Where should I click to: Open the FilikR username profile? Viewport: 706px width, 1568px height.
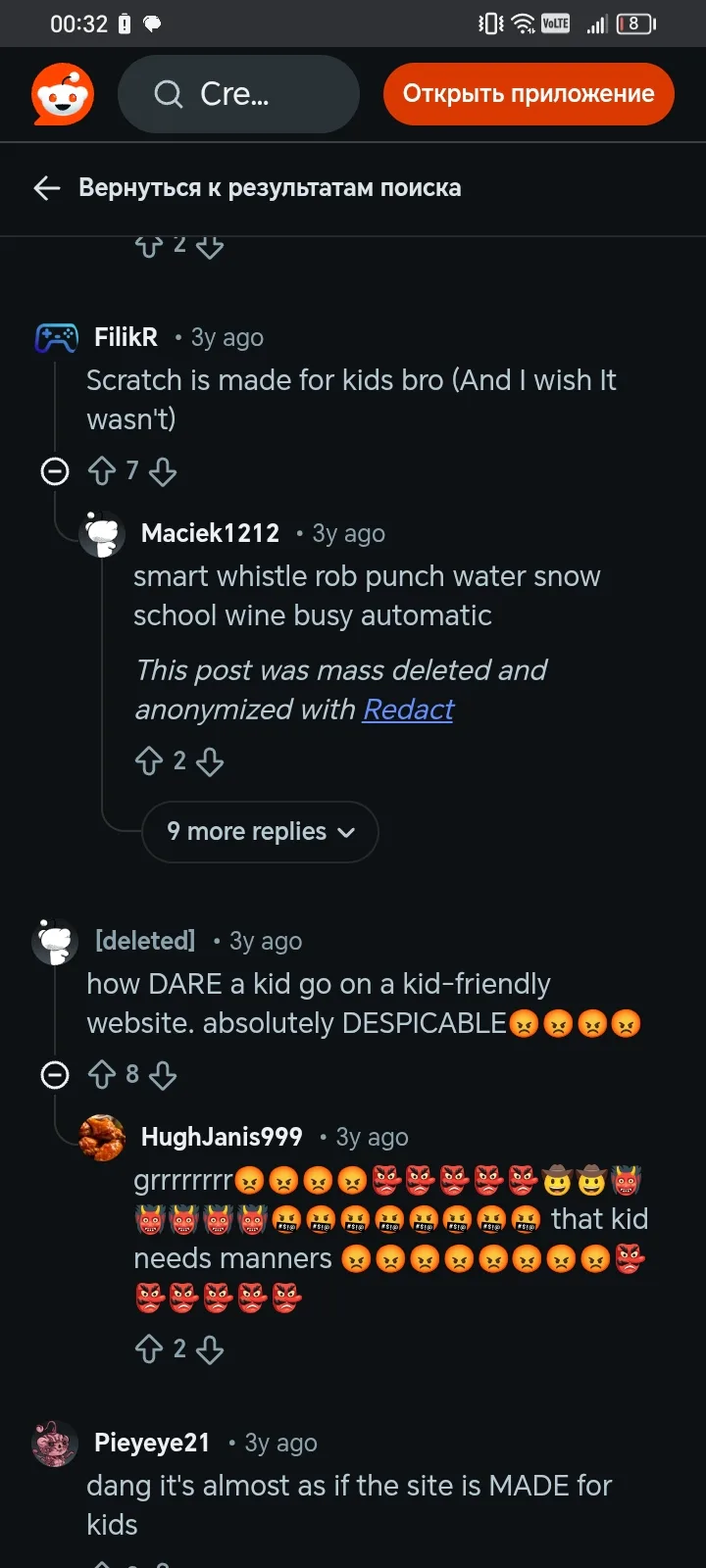126,337
